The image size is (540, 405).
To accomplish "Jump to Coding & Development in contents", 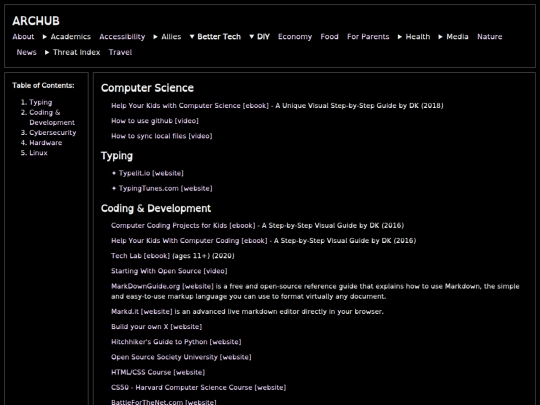I will (52, 117).
